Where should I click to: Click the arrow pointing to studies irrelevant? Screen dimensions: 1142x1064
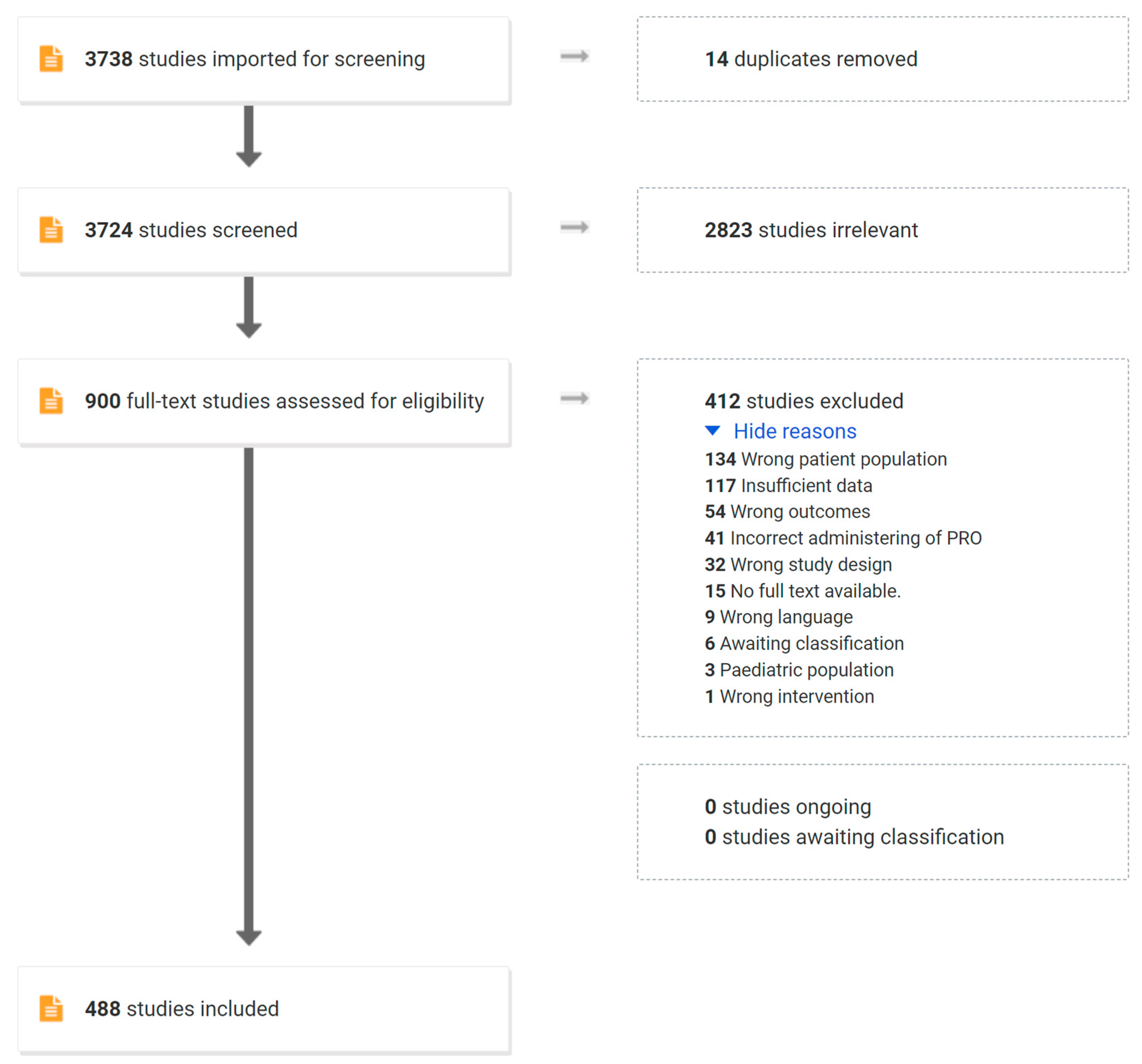click(574, 228)
